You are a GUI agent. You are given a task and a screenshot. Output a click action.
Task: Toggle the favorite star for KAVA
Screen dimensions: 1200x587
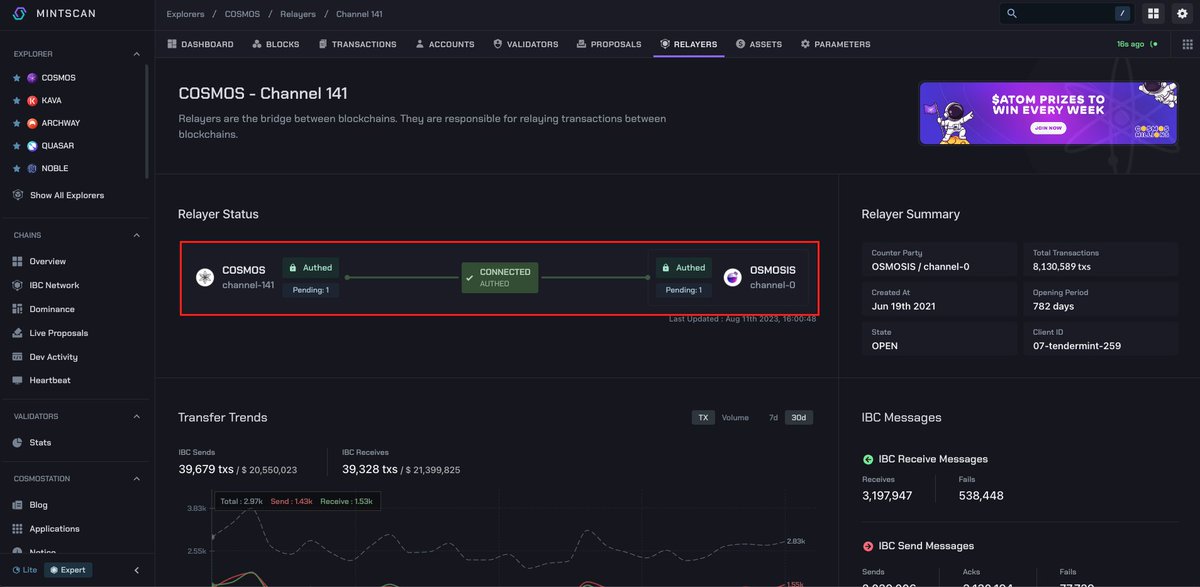[16, 100]
